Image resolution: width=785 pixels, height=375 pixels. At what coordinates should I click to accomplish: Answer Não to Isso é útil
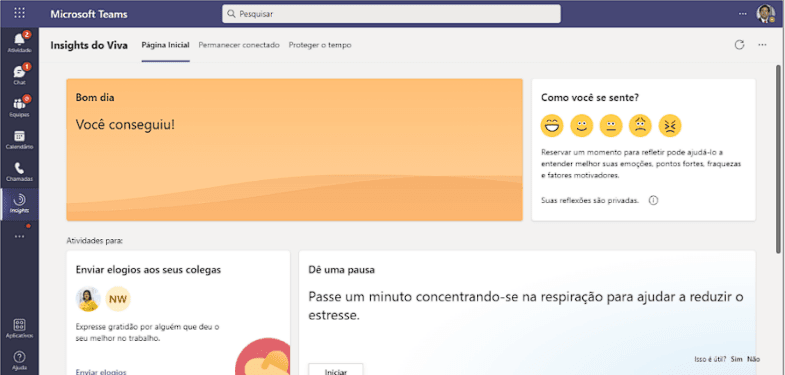753,359
